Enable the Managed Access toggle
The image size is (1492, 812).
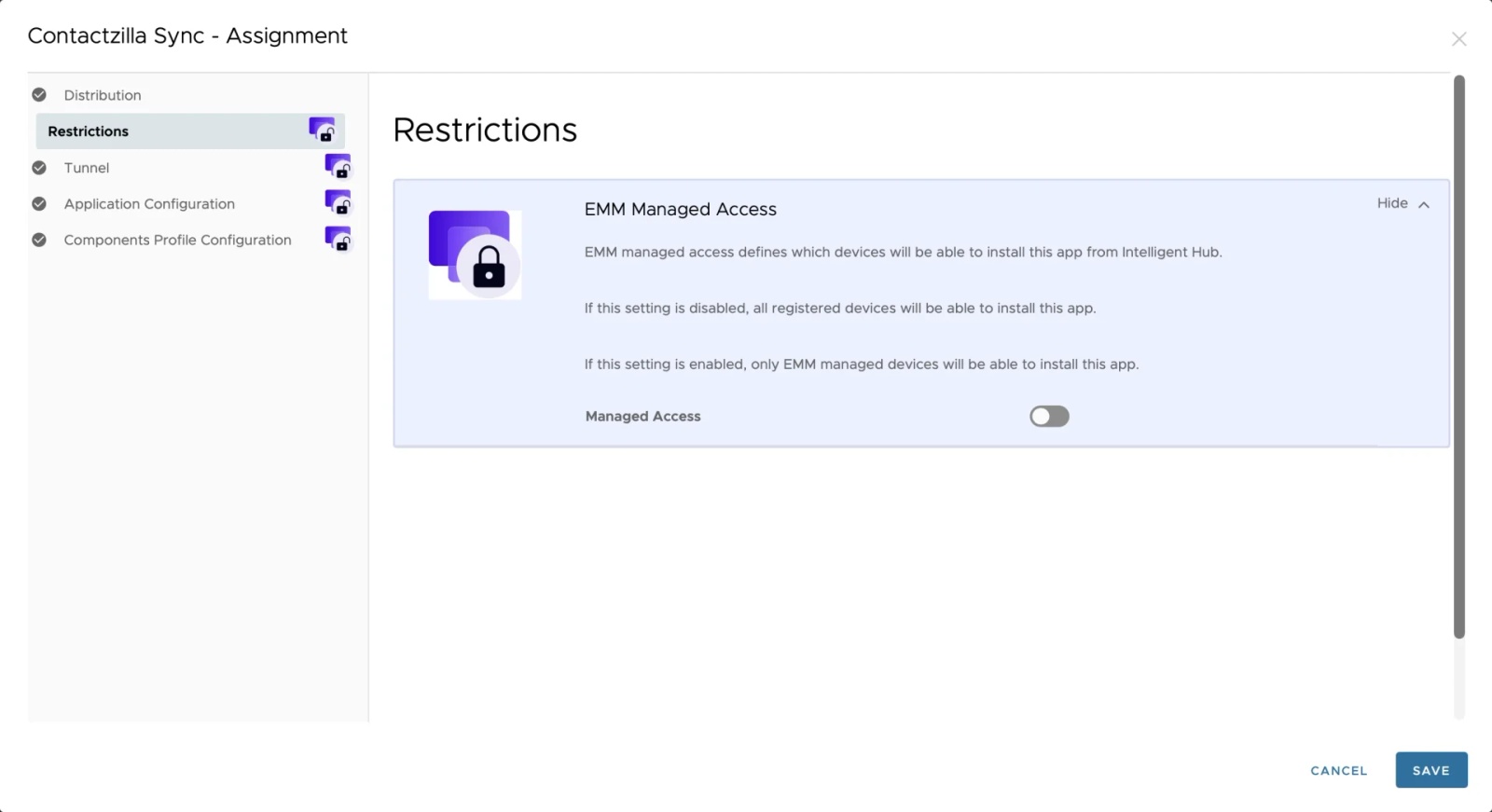1048,416
